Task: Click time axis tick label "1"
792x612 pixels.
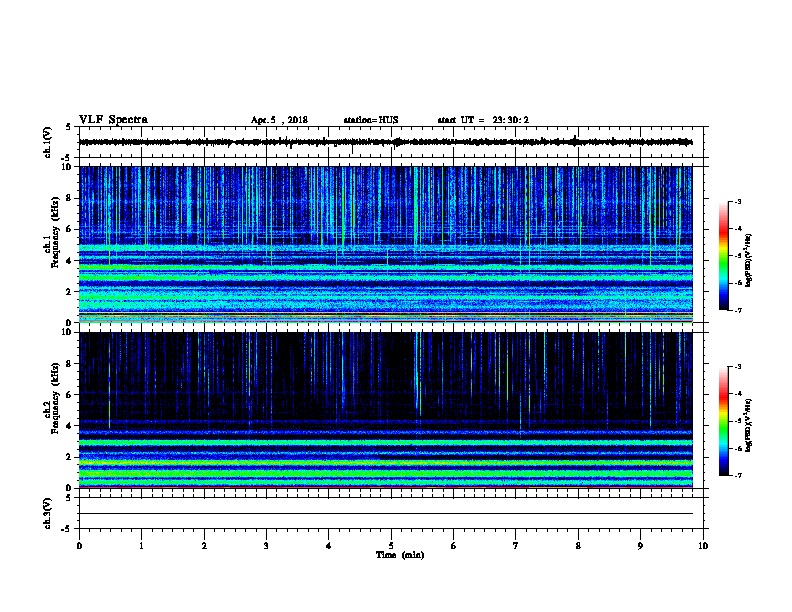Action: pos(141,546)
